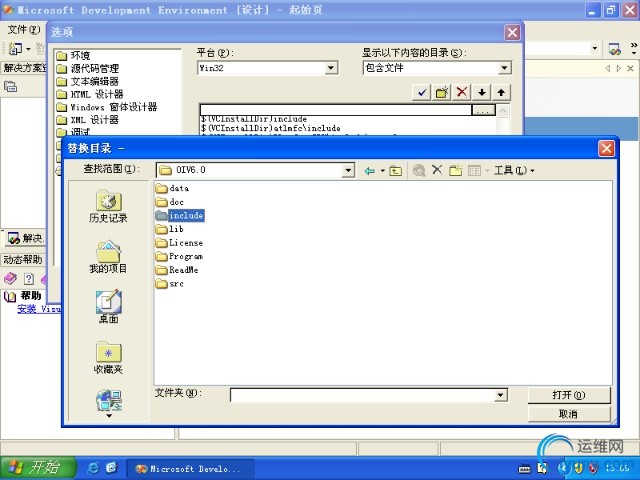Add a new directory line in the options dialog
The height and width of the screenshot is (480, 640).
442,93
